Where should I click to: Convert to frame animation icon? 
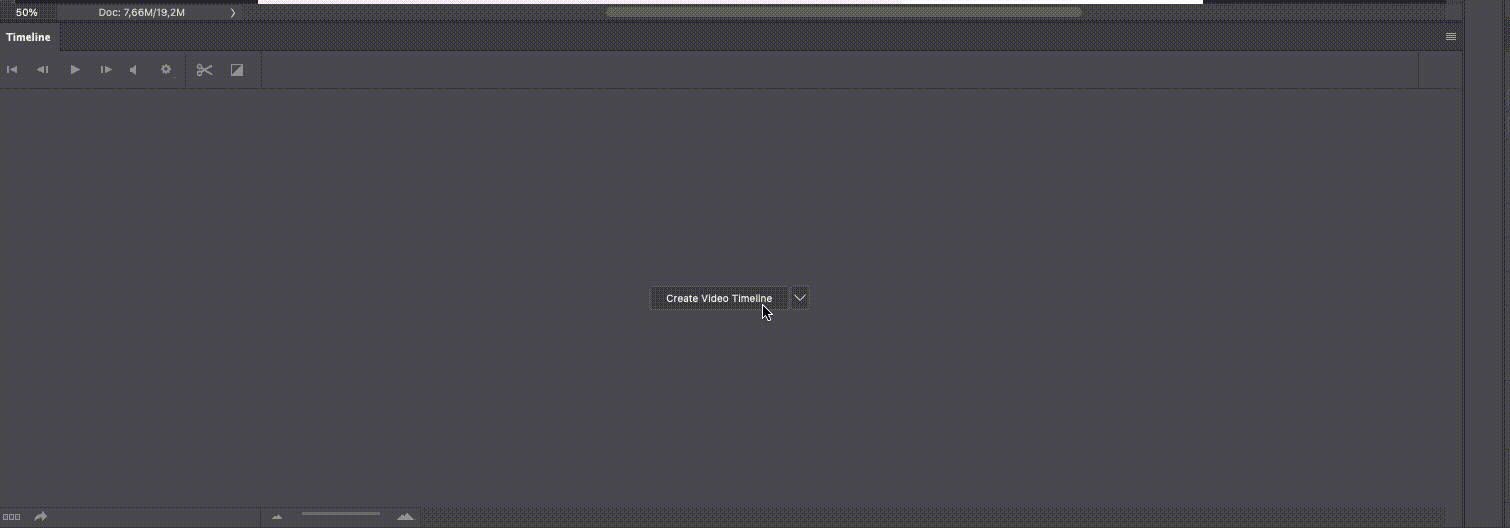pos(12,517)
